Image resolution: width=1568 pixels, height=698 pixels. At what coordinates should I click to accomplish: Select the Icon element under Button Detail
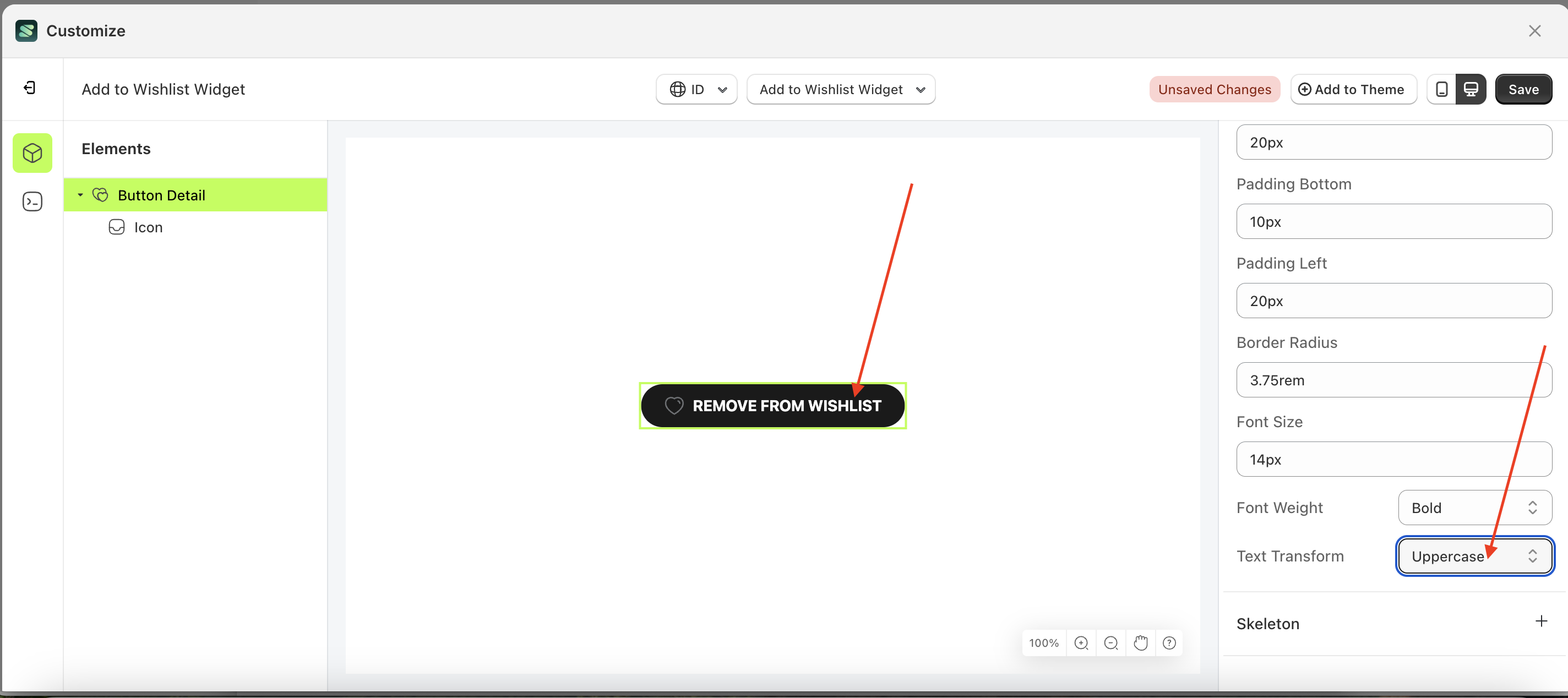click(148, 226)
